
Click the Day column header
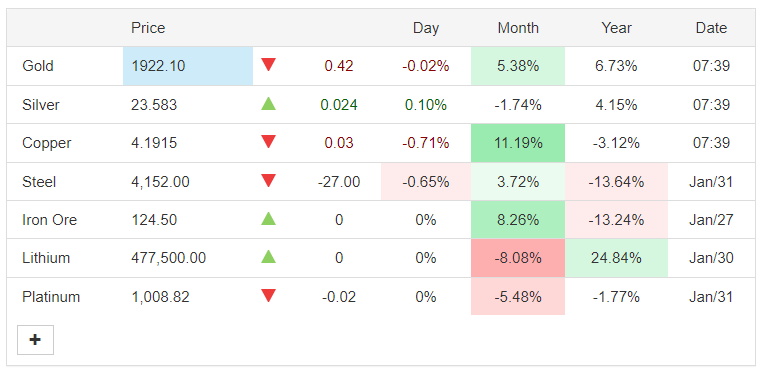tap(426, 28)
